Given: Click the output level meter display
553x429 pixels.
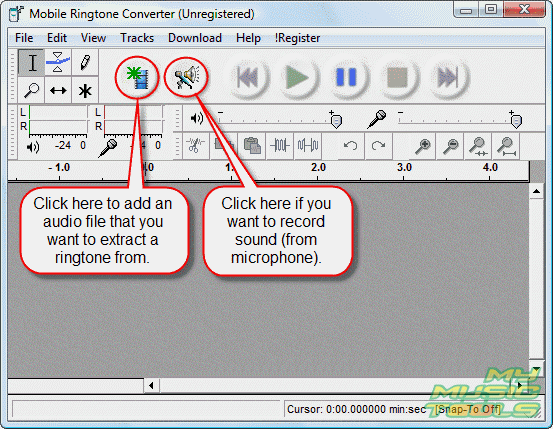Looking at the screenshot, I should coord(58,120).
